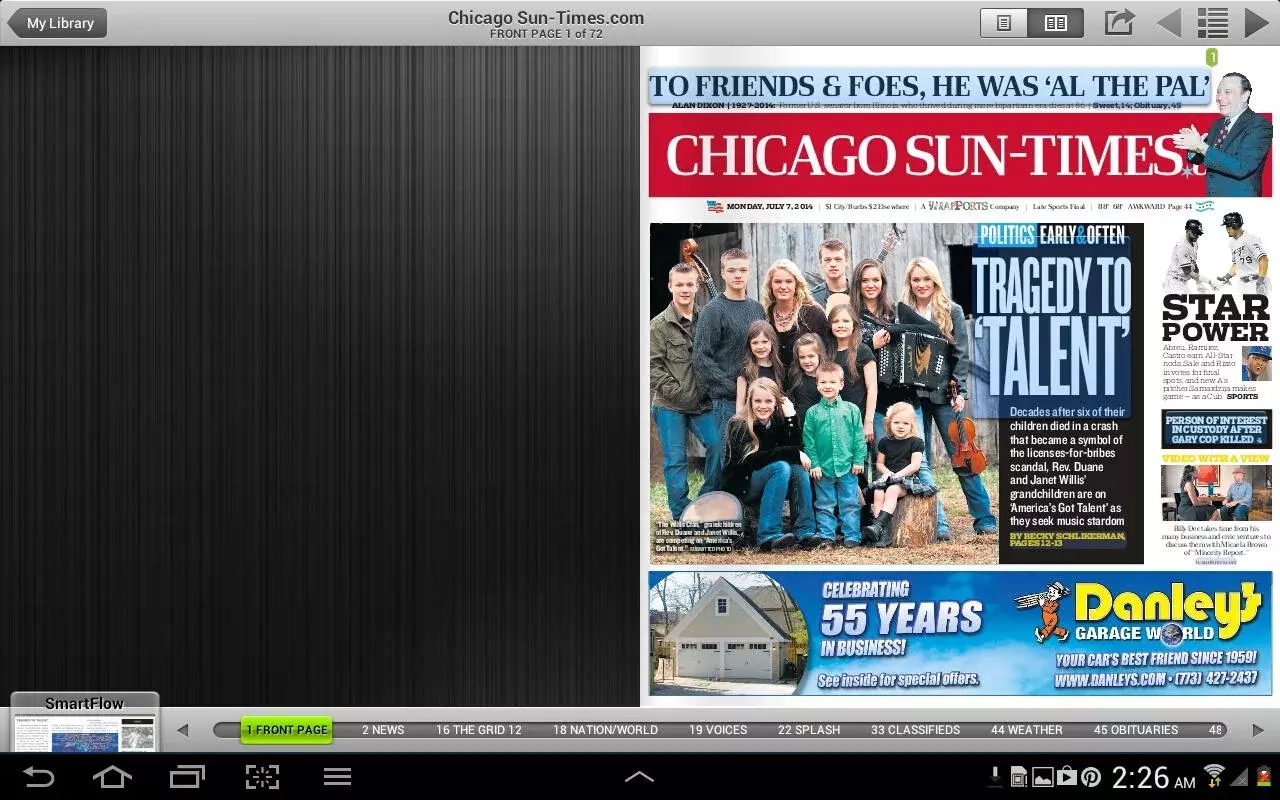Viewport: 1280px width, 800px height.
Task: Tap the green article marker 1
Action: point(1212,58)
